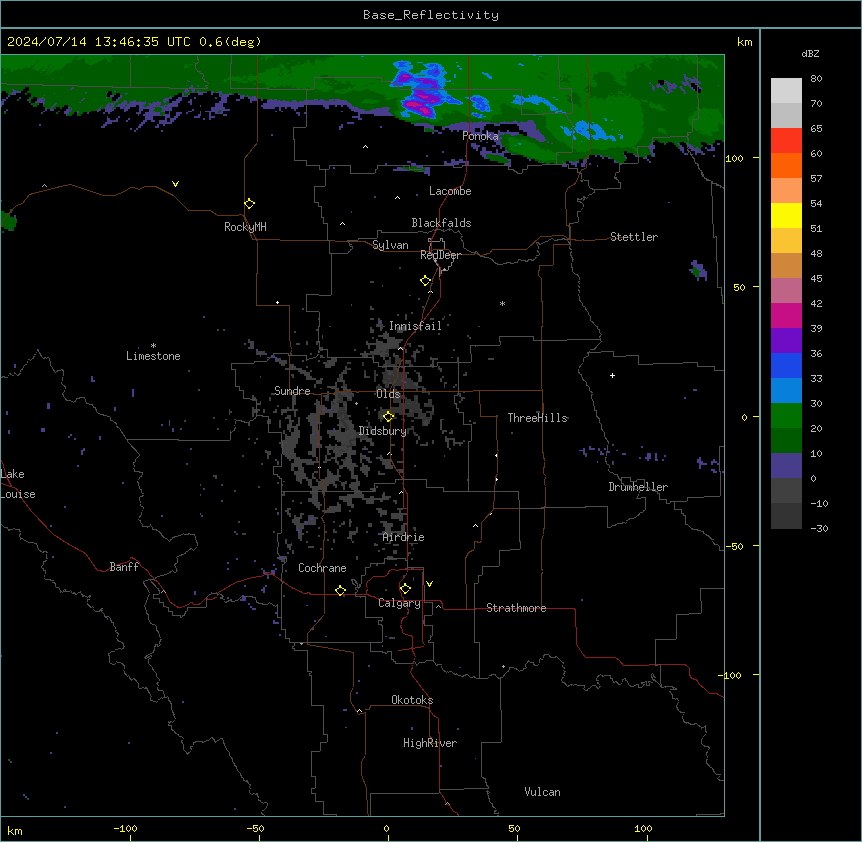Click the yellow diamond marker above the RockyMH label
Viewport: 862px width, 842px height.
pyautogui.click(x=250, y=204)
